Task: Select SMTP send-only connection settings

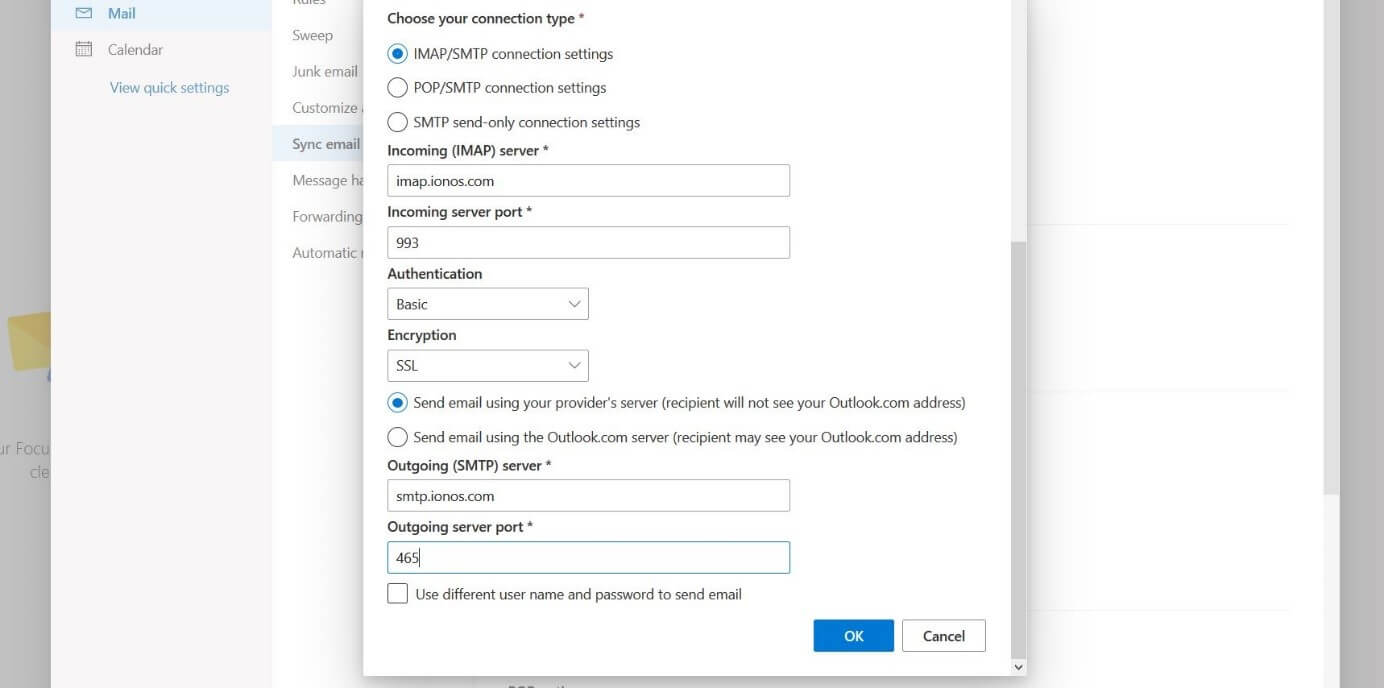Action: (397, 121)
